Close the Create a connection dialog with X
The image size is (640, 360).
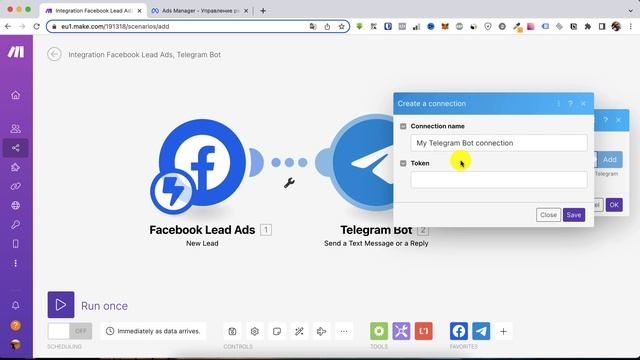(583, 104)
